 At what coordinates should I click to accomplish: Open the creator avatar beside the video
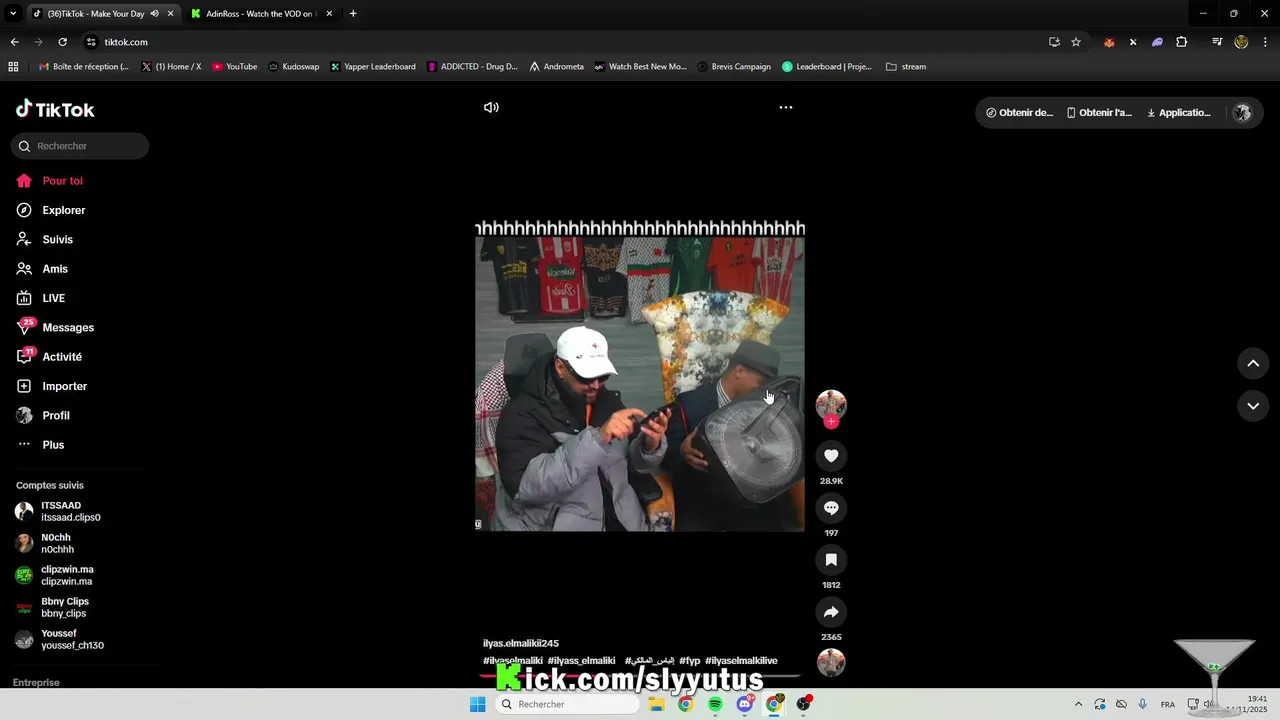831,404
